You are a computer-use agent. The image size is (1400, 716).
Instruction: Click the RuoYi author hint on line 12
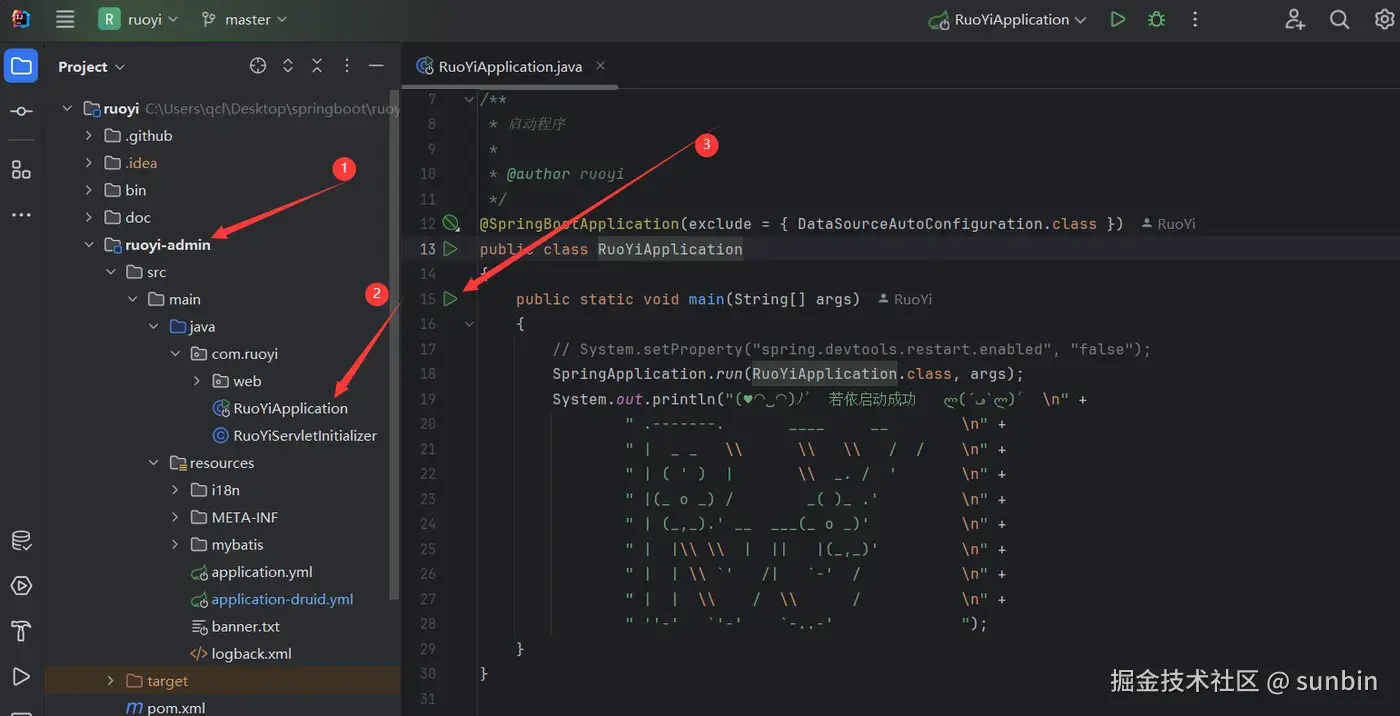pos(1168,224)
